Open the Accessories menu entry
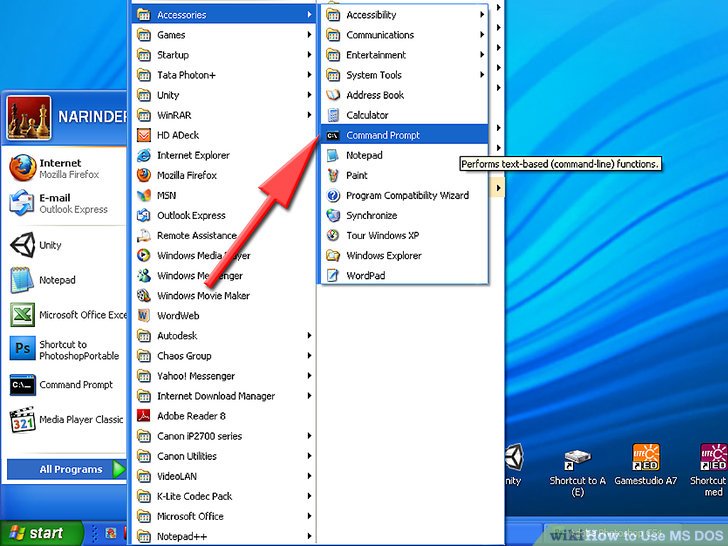The height and width of the screenshot is (546, 728). (x=224, y=15)
